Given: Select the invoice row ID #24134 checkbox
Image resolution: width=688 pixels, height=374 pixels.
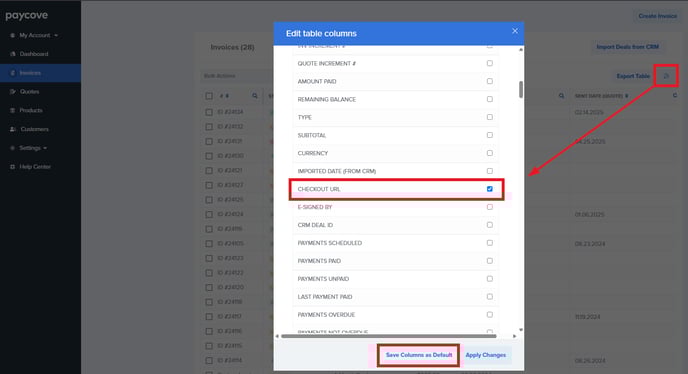Looking at the screenshot, I should coord(209,112).
